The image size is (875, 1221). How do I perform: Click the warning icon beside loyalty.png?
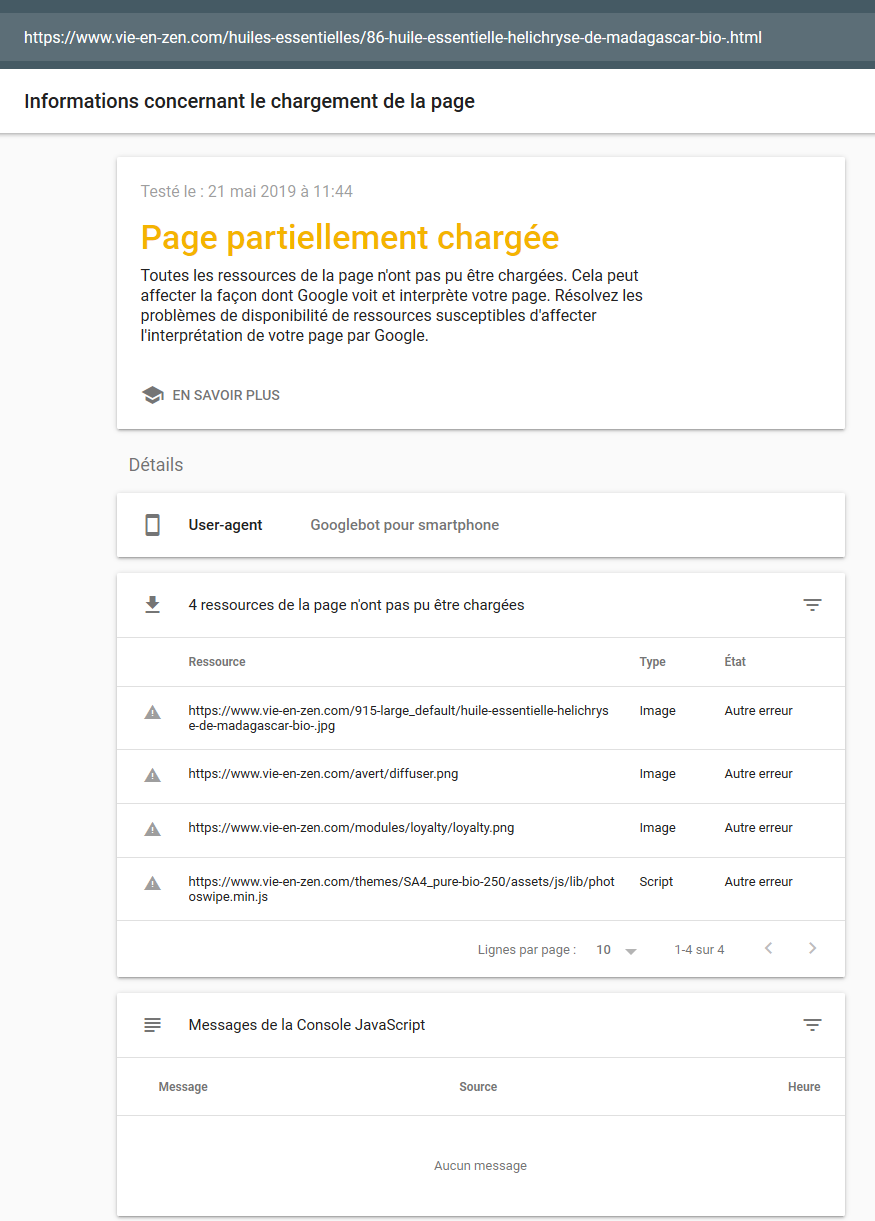pos(153,828)
